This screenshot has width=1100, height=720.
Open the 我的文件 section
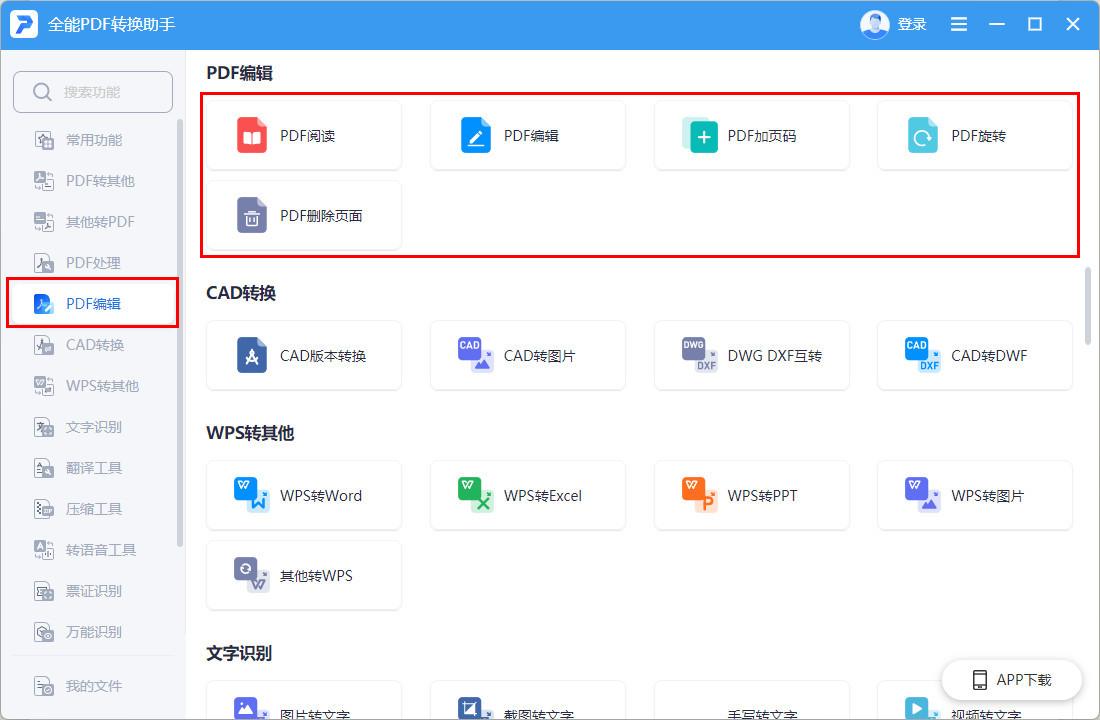[93, 686]
